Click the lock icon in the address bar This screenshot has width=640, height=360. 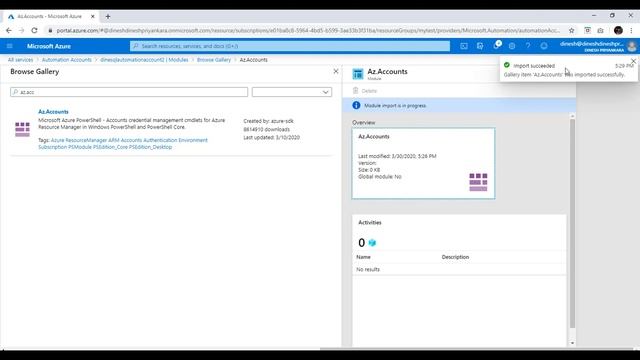click(50, 30)
